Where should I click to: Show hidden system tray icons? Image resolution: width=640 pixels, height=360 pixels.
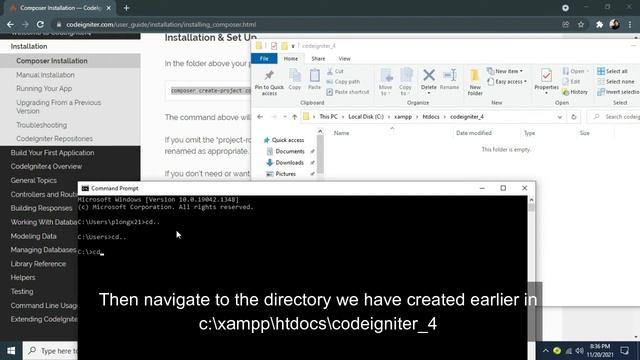pos(546,351)
